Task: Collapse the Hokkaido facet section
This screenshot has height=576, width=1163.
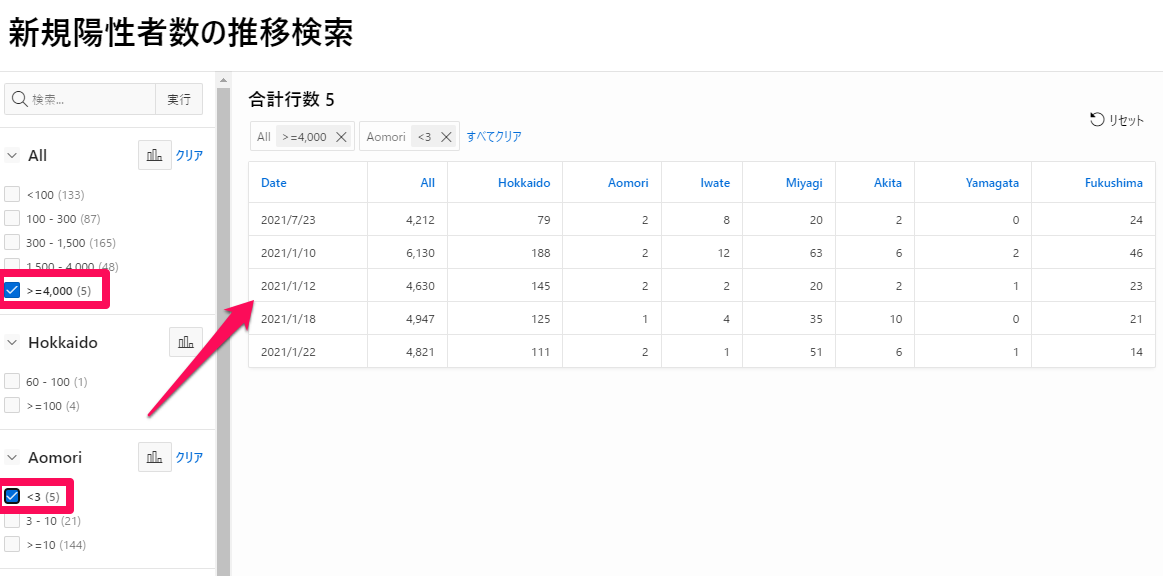Action: 12,342
